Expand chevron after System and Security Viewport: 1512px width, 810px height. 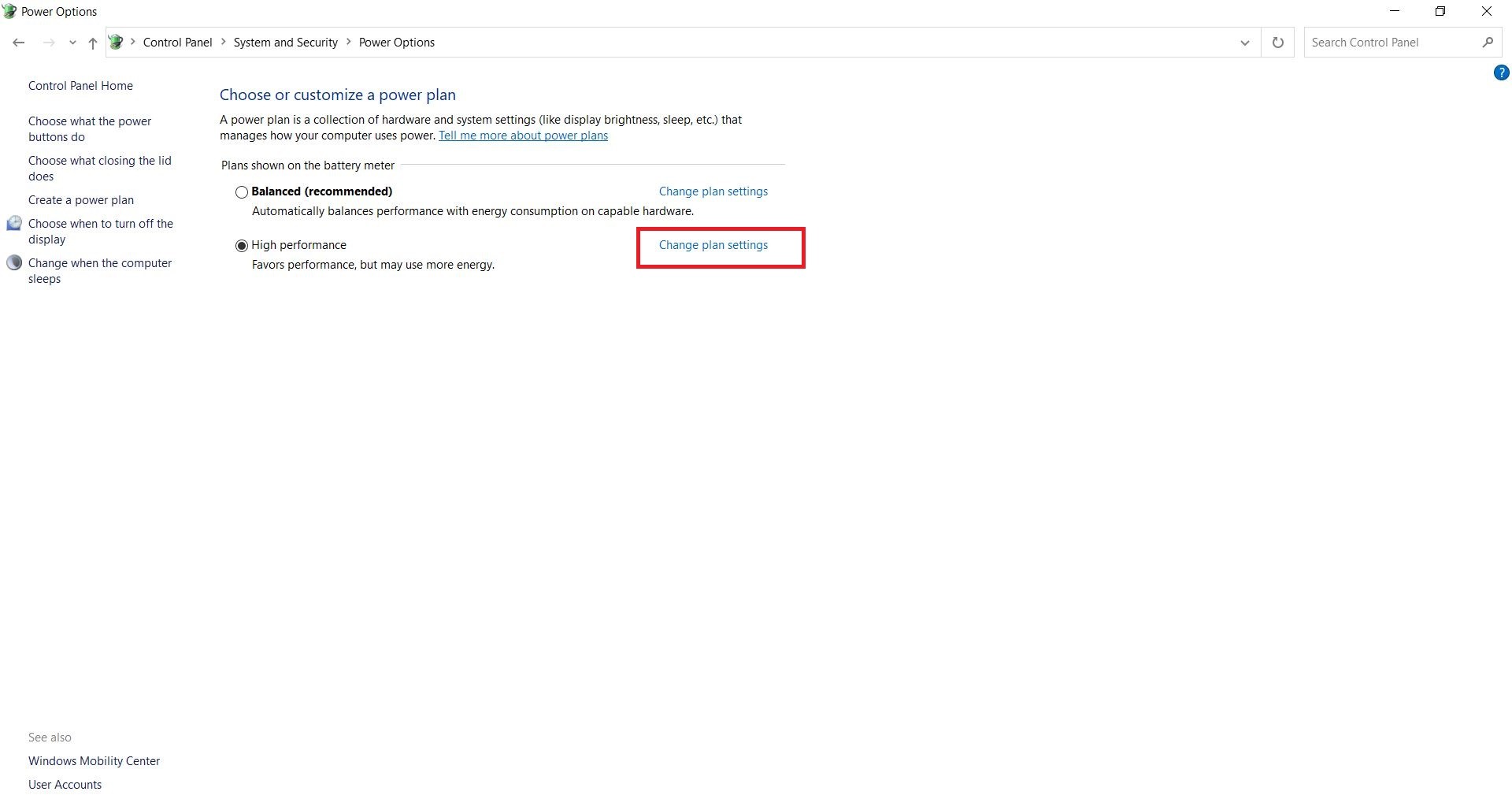pyautogui.click(x=349, y=42)
